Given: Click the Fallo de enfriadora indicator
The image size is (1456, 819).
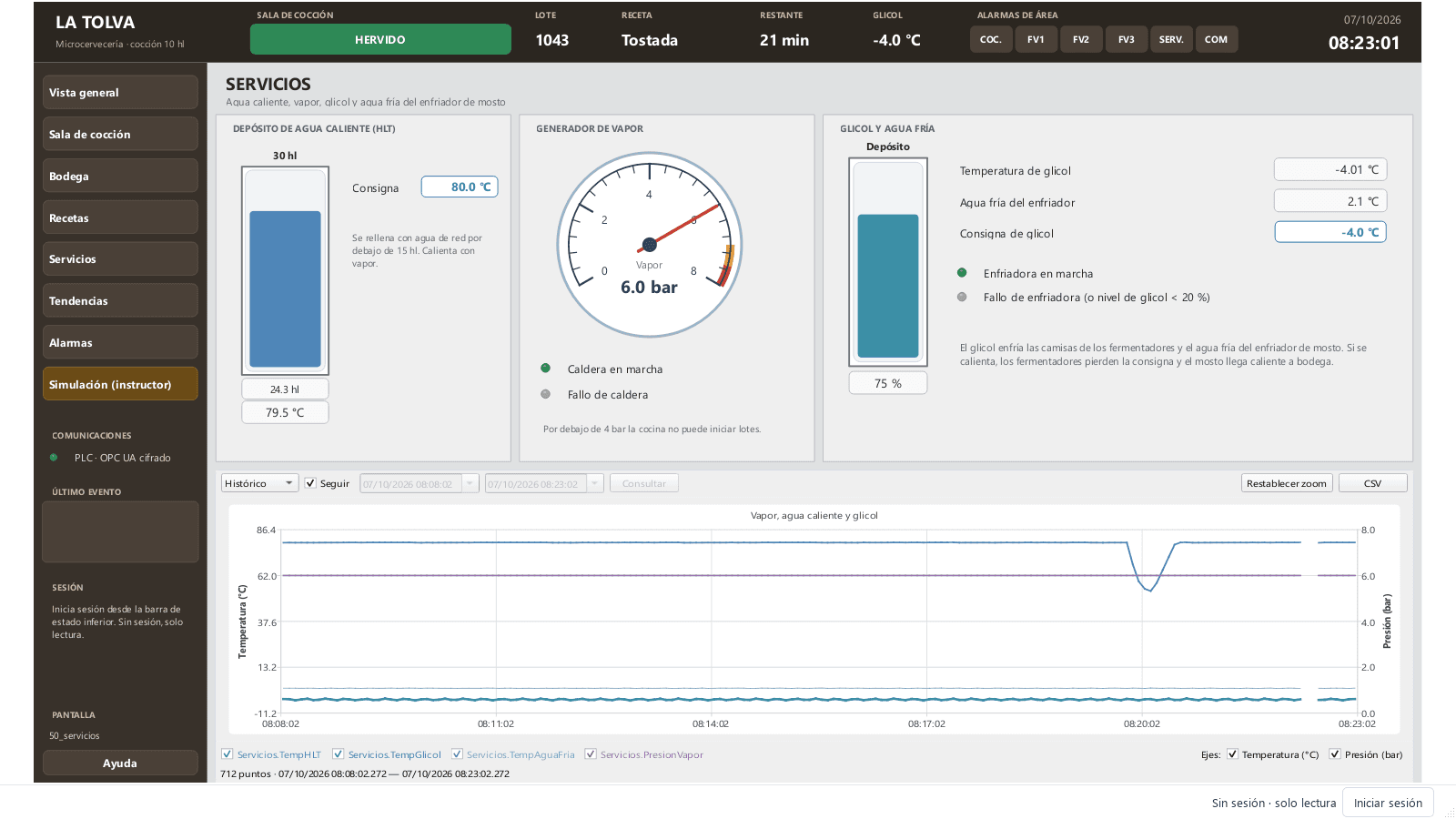Looking at the screenshot, I should click(962, 297).
